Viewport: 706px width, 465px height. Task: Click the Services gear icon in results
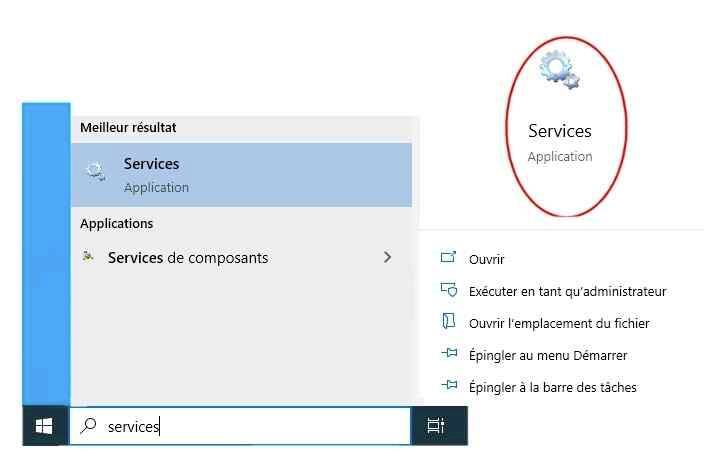pos(96,172)
